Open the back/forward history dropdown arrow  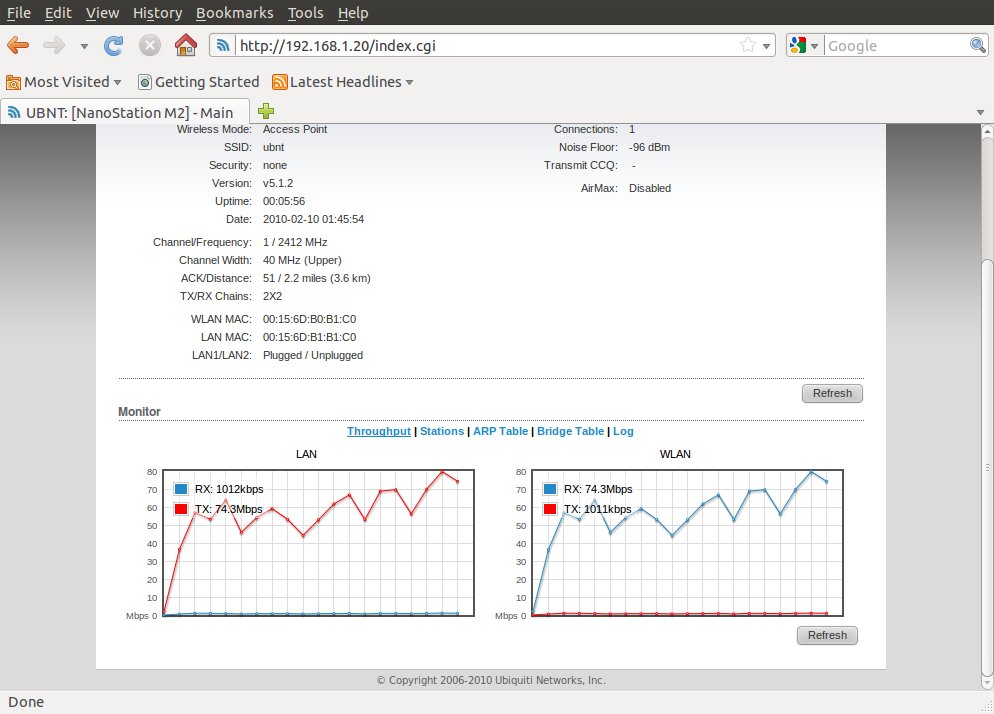[x=84, y=46]
